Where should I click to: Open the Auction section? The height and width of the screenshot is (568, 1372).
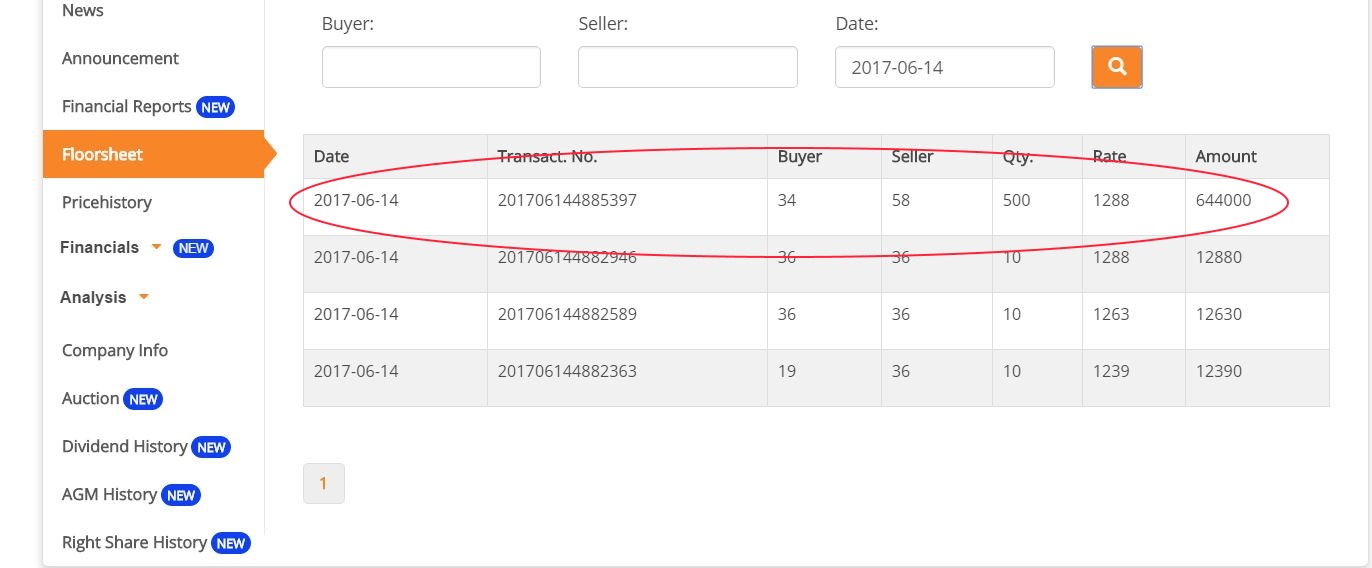pyautogui.click(x=91, y=398)
